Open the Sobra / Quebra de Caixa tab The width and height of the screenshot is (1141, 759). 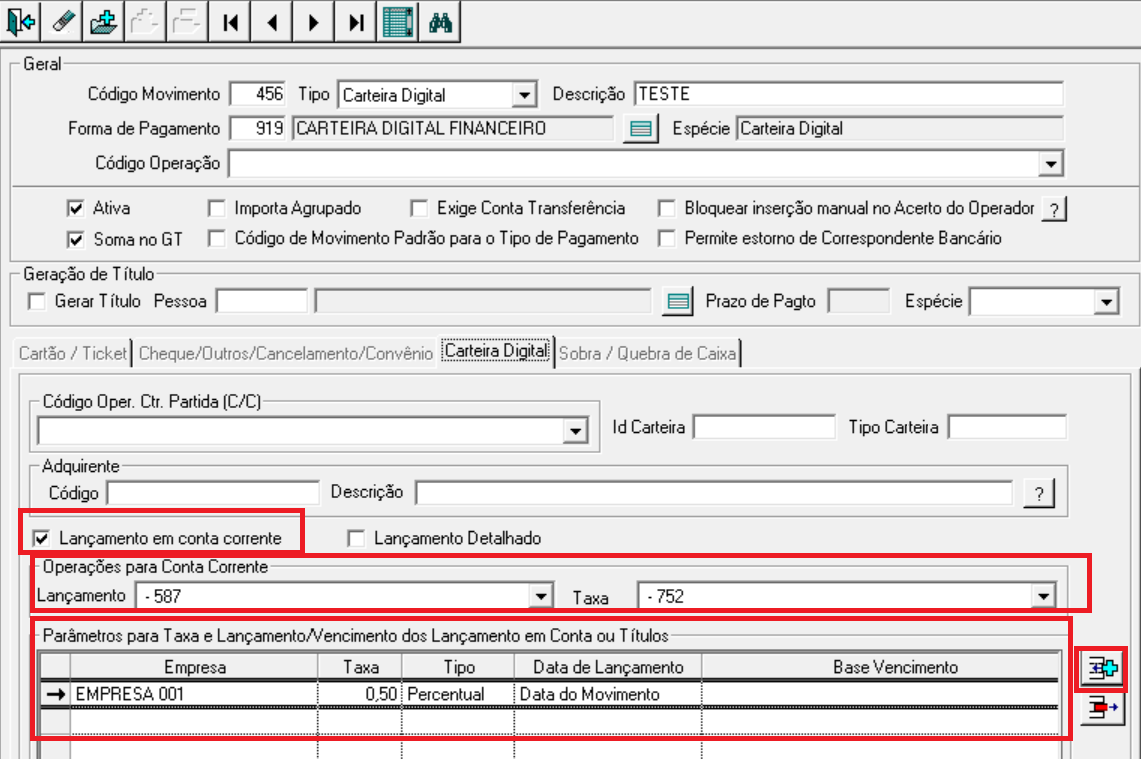648,354
